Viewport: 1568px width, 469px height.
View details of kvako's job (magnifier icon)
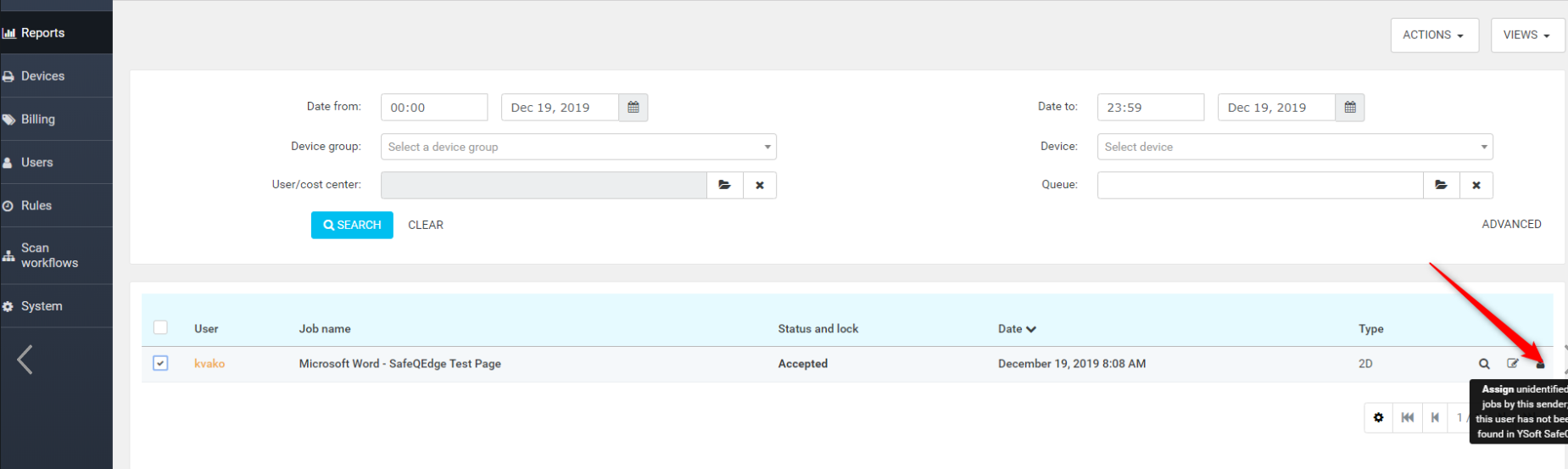1484,364
